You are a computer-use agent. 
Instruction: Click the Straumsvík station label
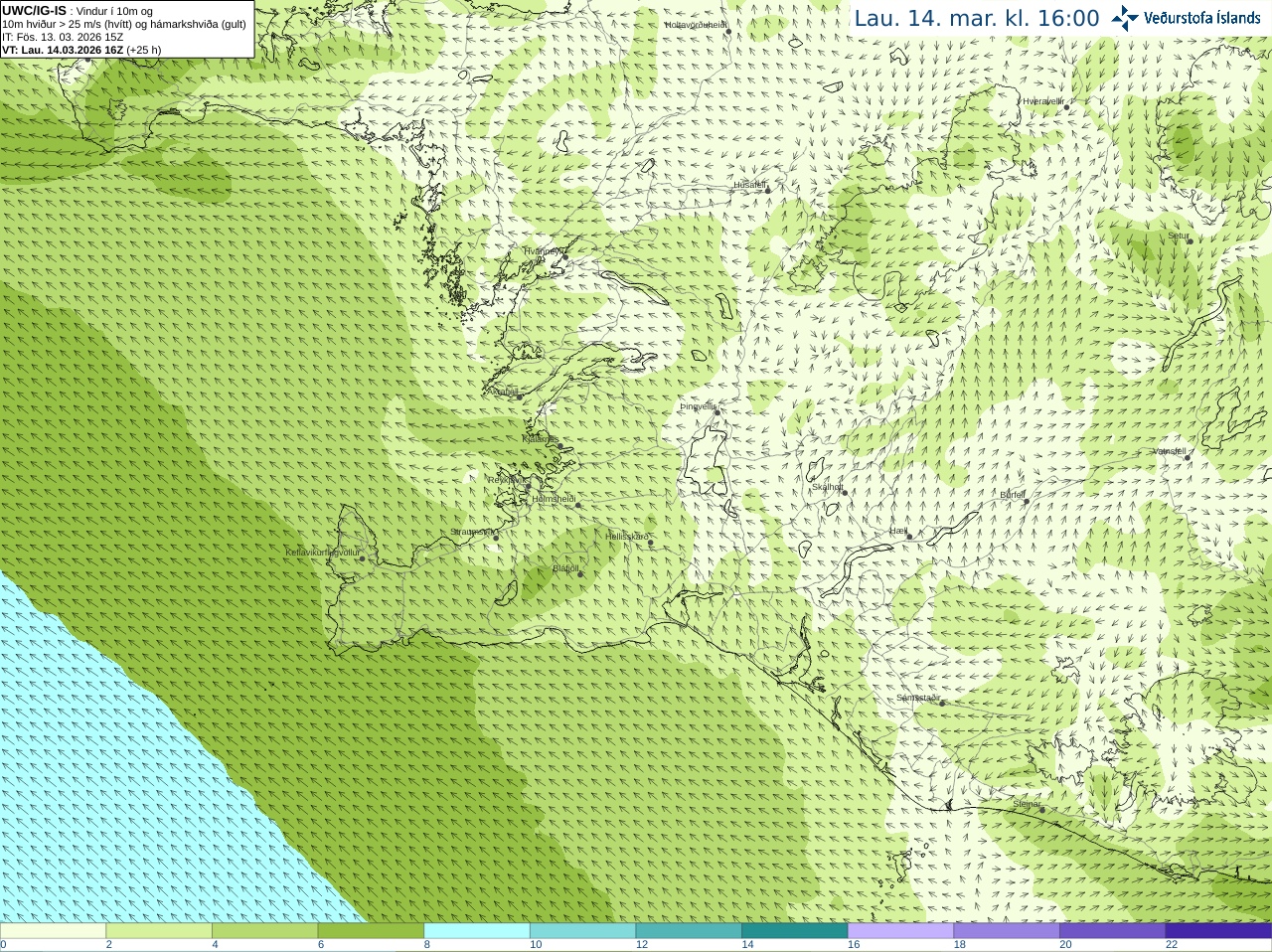[x=471, y=532]
